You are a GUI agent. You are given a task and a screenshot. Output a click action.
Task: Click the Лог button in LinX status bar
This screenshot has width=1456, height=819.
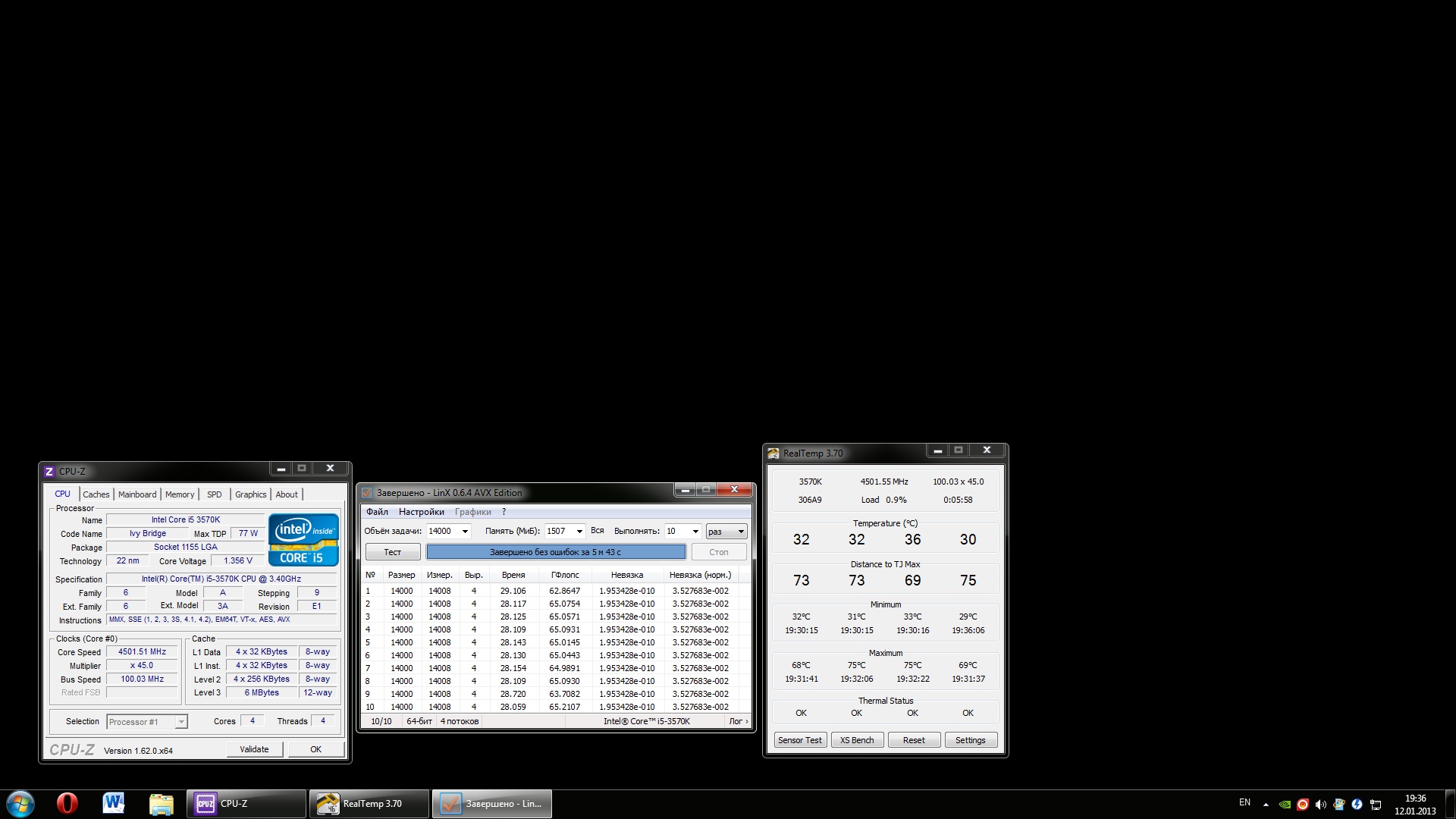[x=738, y=721]
